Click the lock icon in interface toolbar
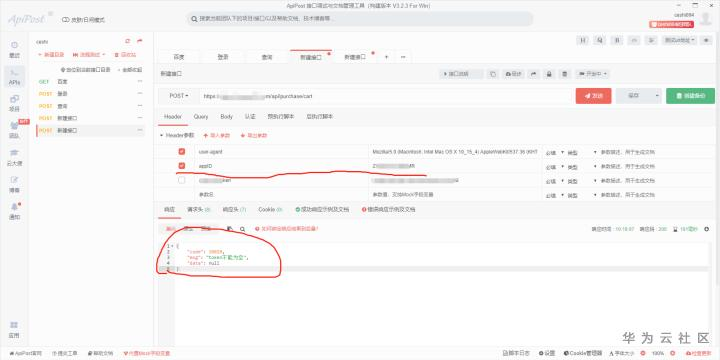The width and height of the screenshot is (720, 360). click(x=549, y=74)
